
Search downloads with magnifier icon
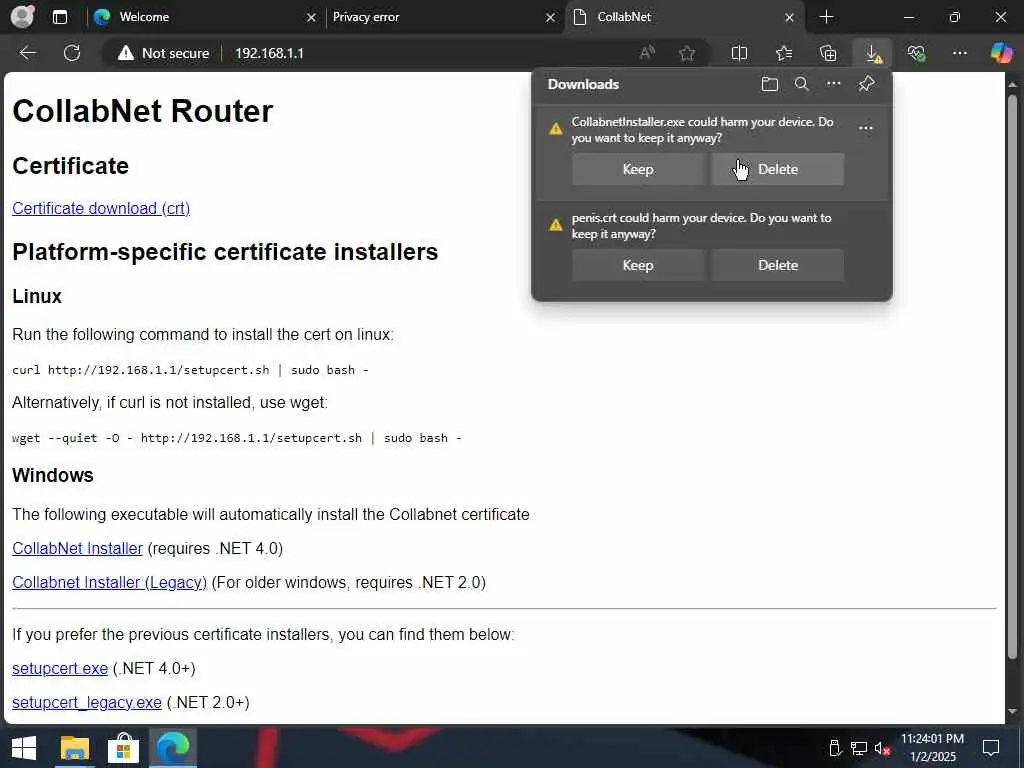click(x=801, y=84)
